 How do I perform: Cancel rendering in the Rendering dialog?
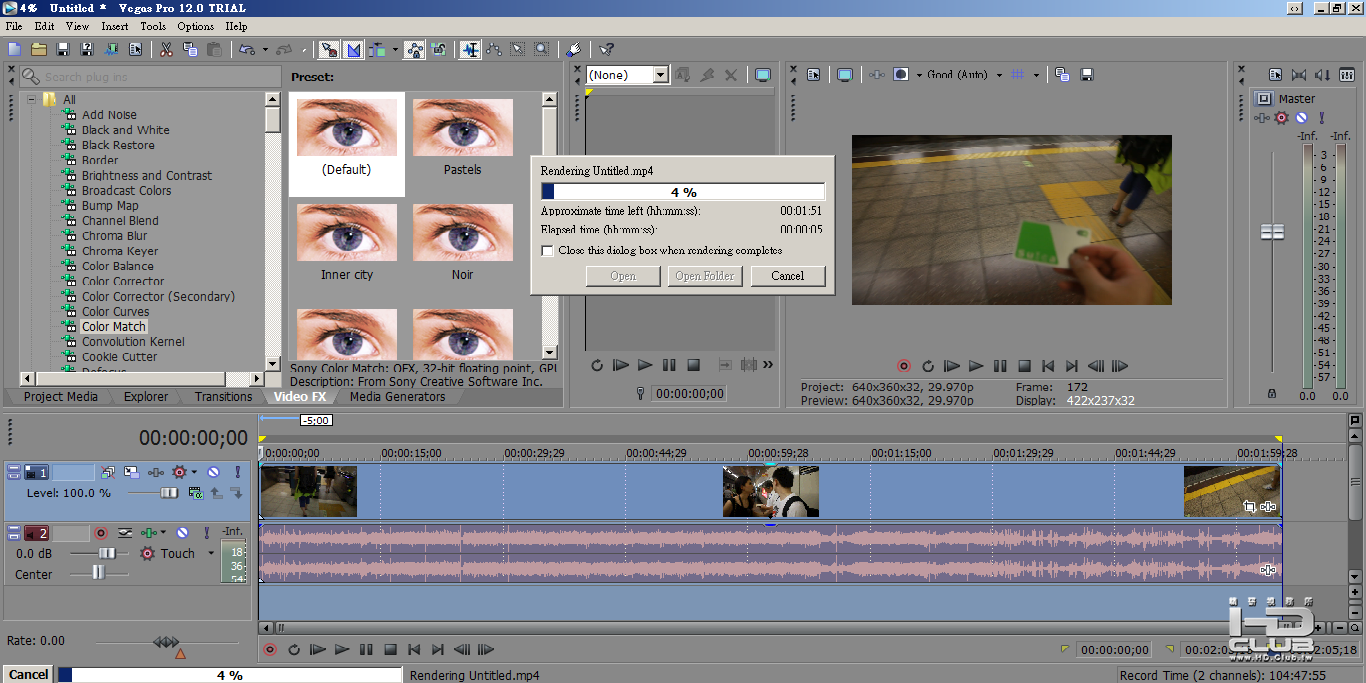click(x=788, y=276)
